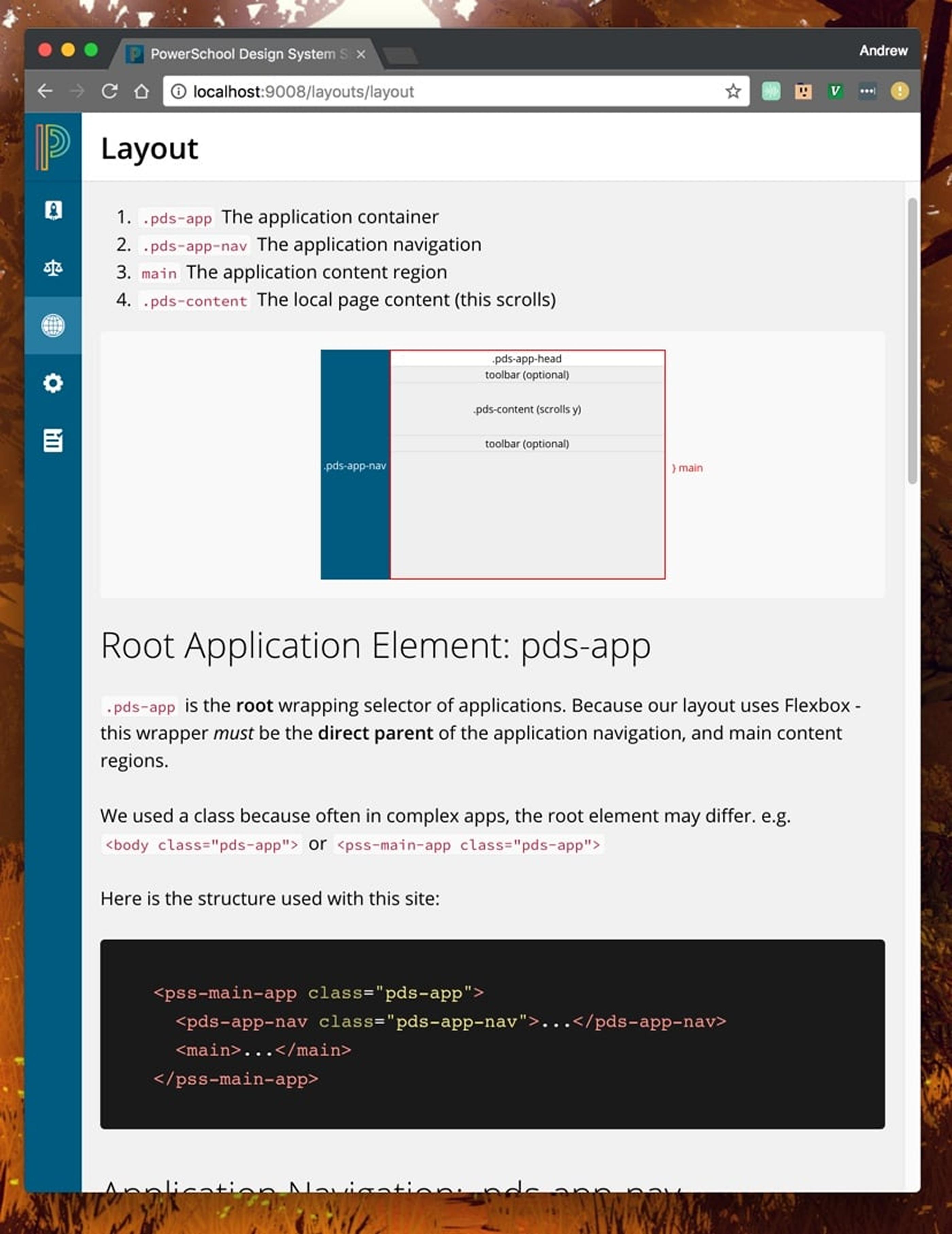Screen dimensions: 952x1234
Task: Open the rocket badge sidebar icon
Action: coord(53,210)
